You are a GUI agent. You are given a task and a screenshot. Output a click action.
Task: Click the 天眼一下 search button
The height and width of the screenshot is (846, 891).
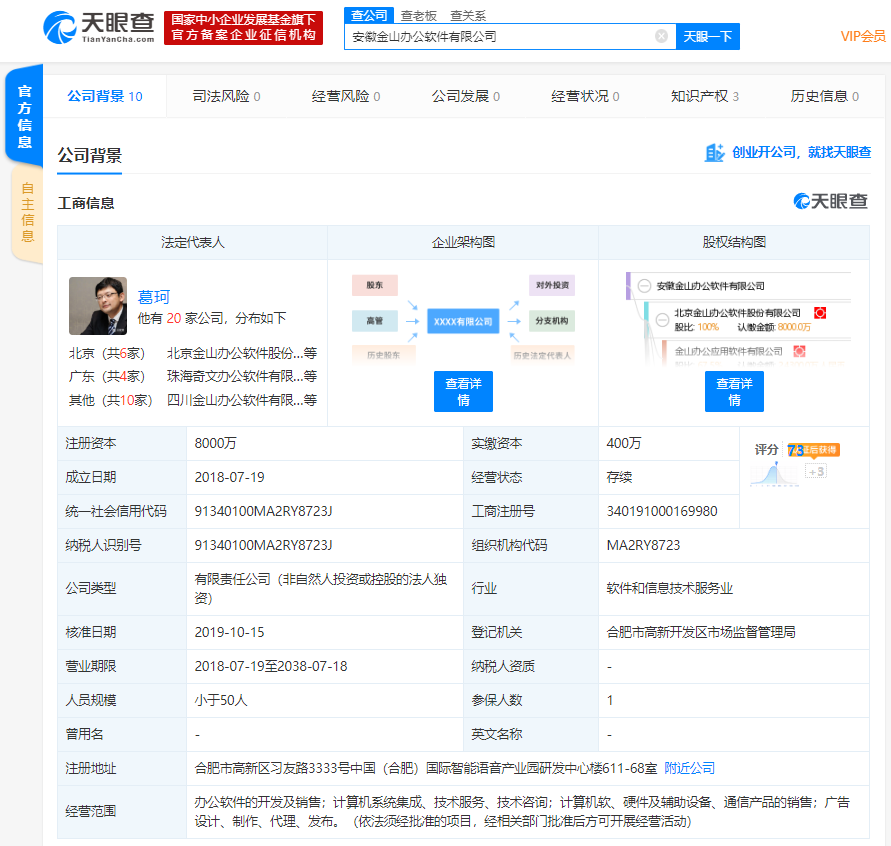[x=707, y=36]
